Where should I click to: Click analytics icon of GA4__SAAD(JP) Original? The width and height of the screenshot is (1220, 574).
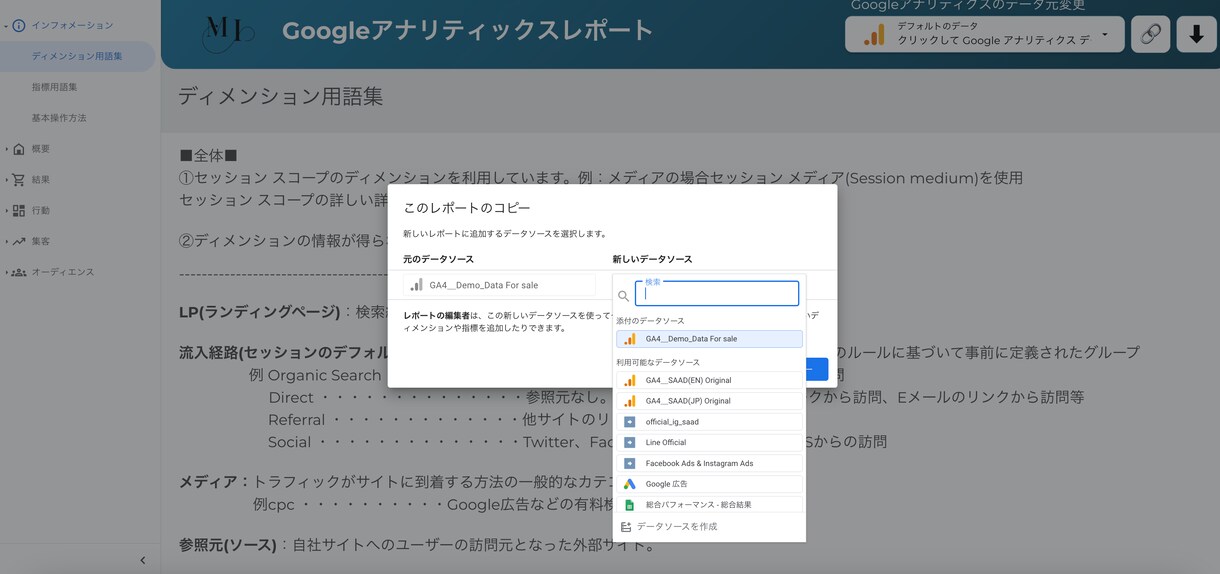[629, 401]
